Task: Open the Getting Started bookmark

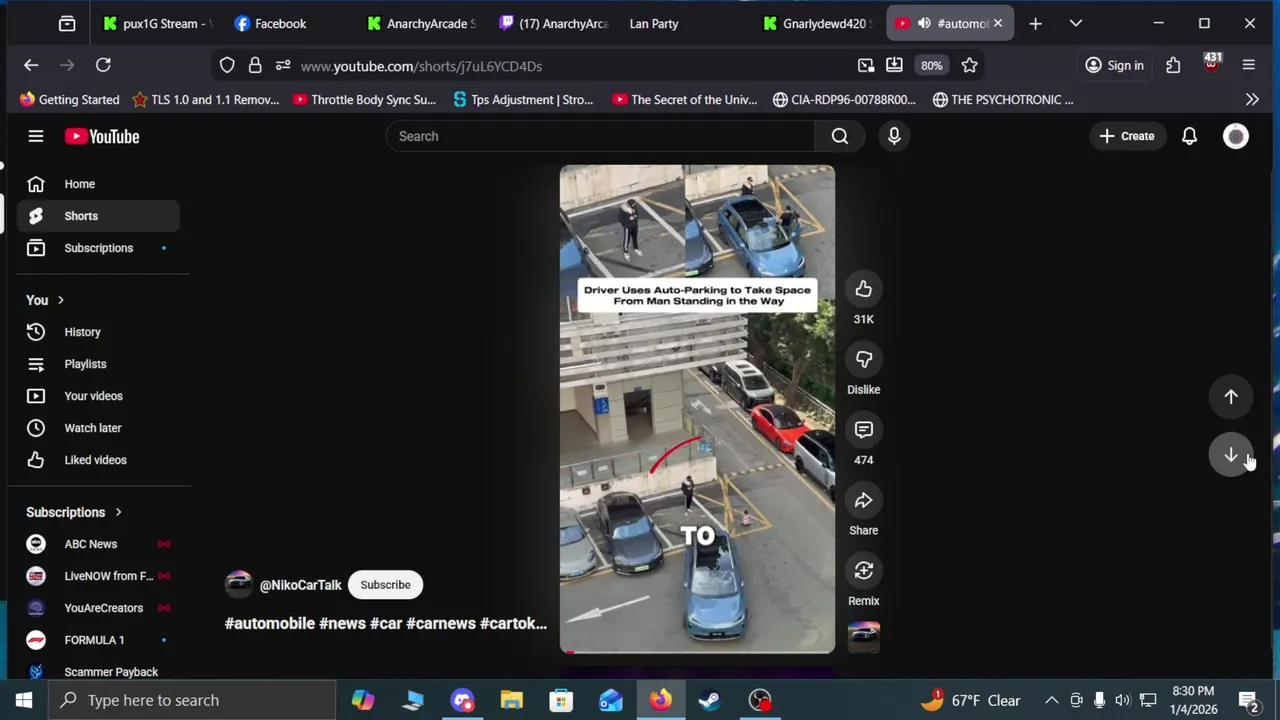Action: pyautogui.click(x=69, y=99)
